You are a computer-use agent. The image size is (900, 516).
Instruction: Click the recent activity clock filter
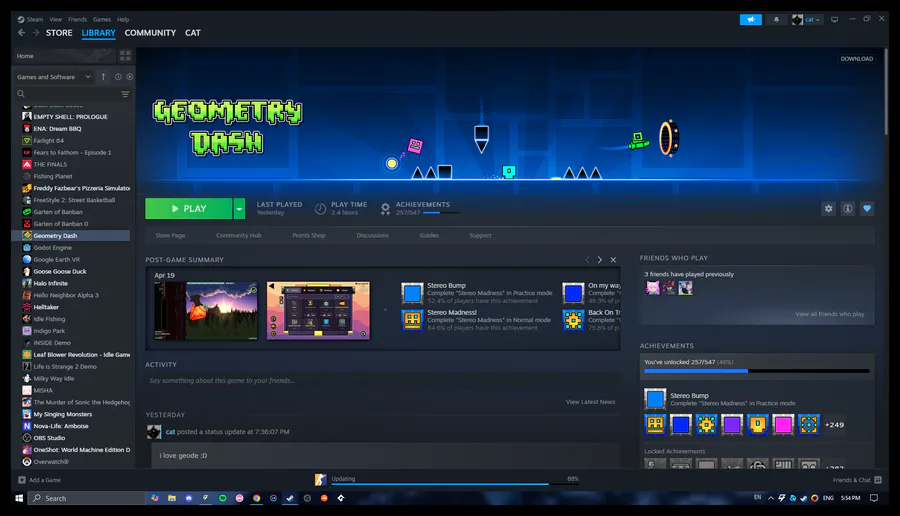pyautogui.click(x=118, y=77)
